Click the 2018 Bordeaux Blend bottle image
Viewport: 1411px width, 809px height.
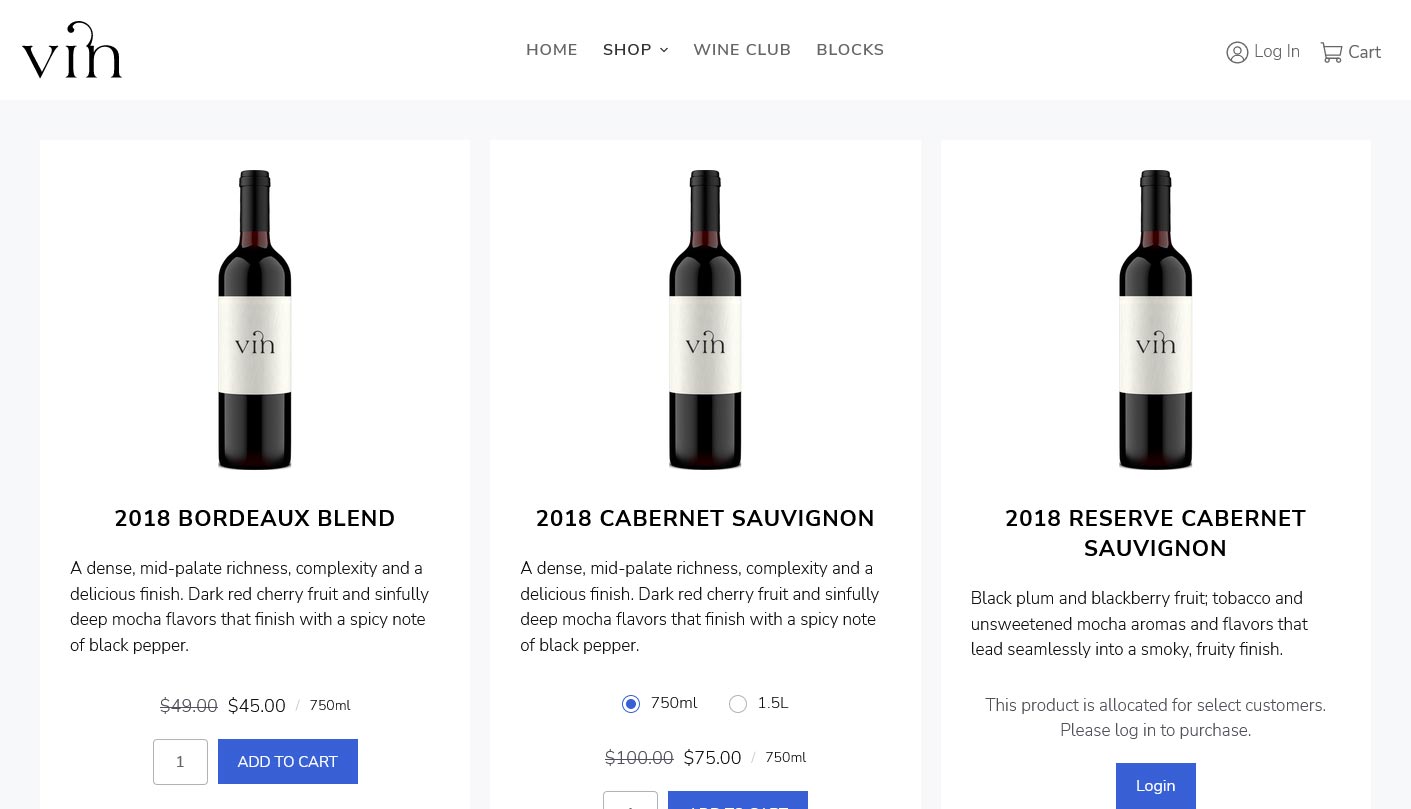point(255,320)
